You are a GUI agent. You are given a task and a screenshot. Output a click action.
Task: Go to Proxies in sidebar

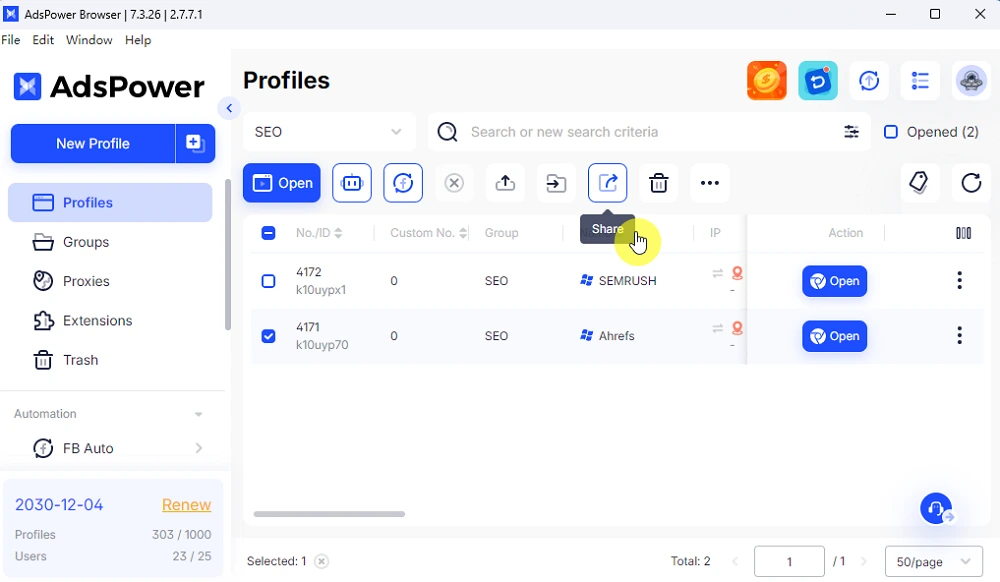(x=110, y=281)
